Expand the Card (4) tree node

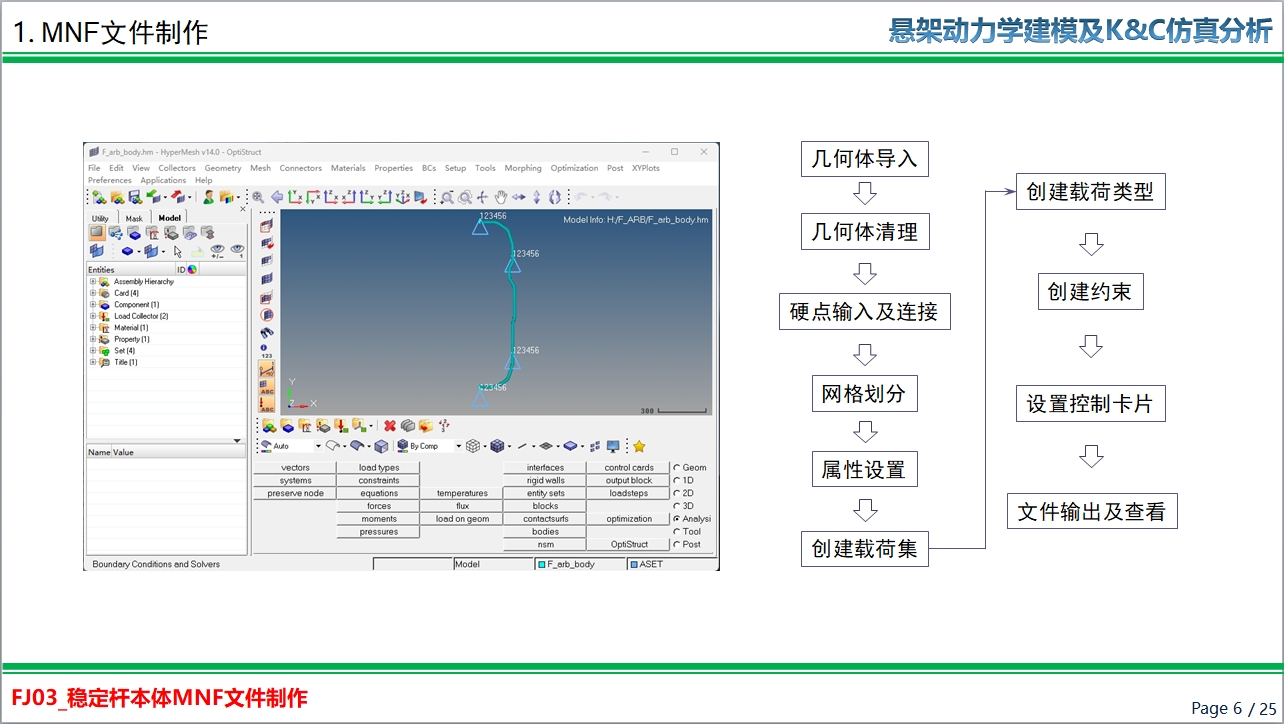coord(93,293)
